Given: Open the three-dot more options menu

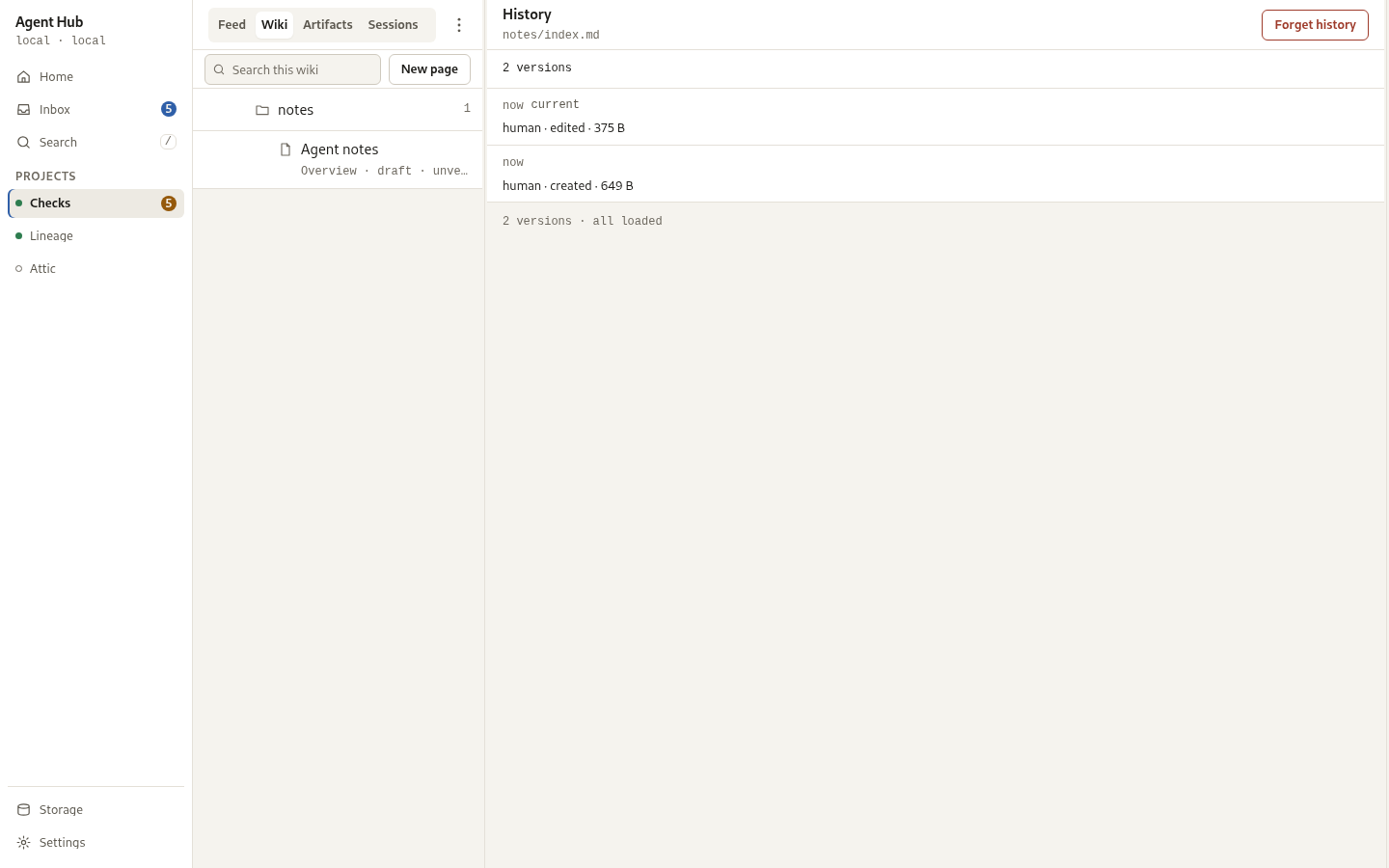Looking at the screenshot, I should (x=459, y=25).
